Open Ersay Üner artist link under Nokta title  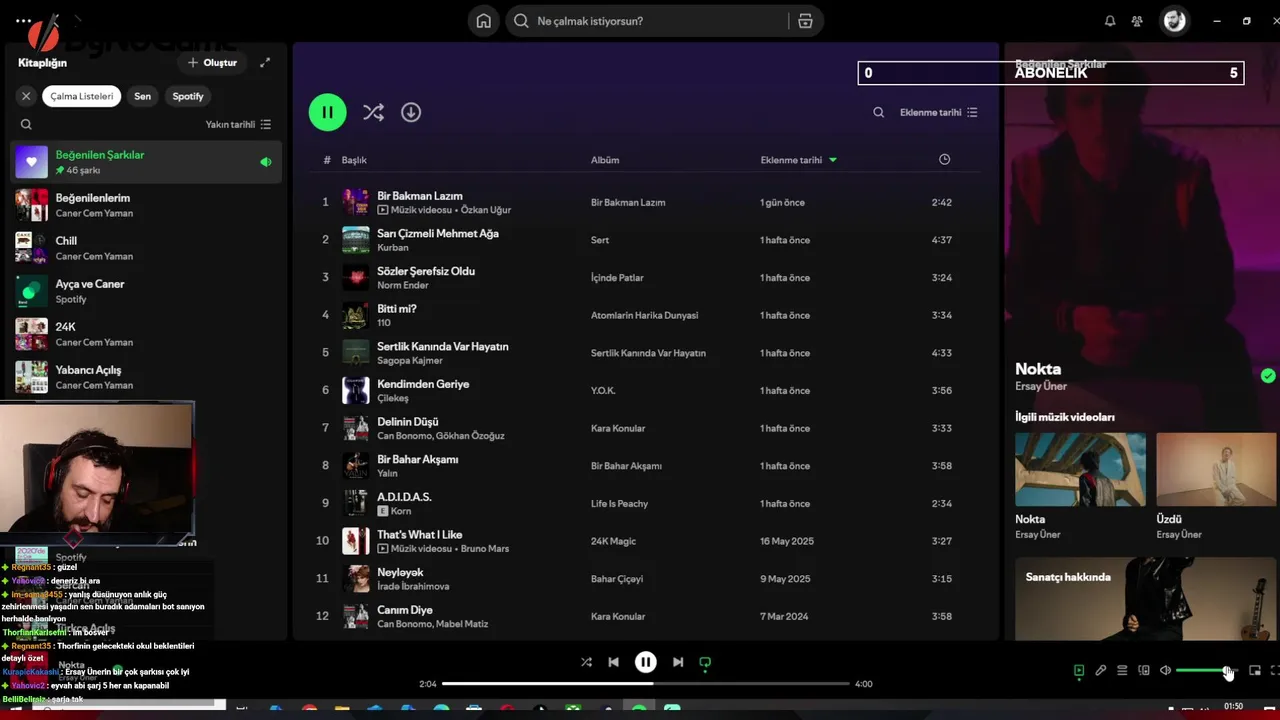tap(1041, 387)
